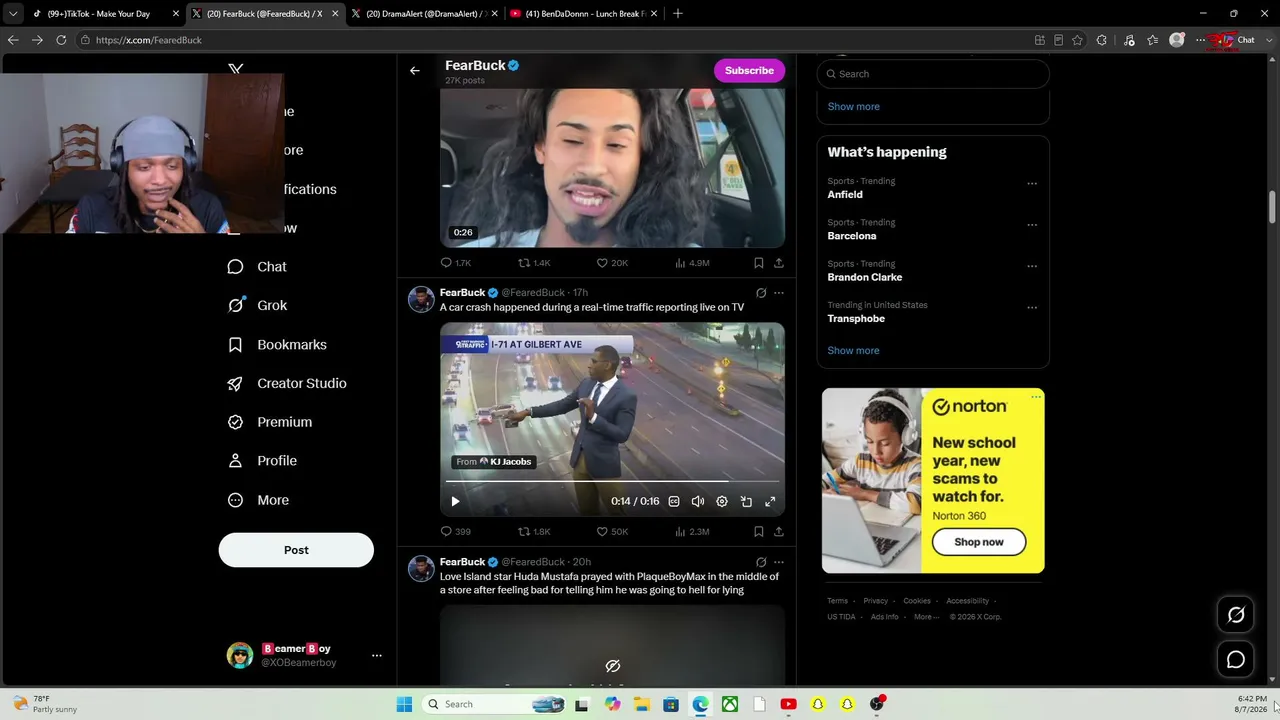
Task: Open the Accessibility footer link
Action: [968, 601]
